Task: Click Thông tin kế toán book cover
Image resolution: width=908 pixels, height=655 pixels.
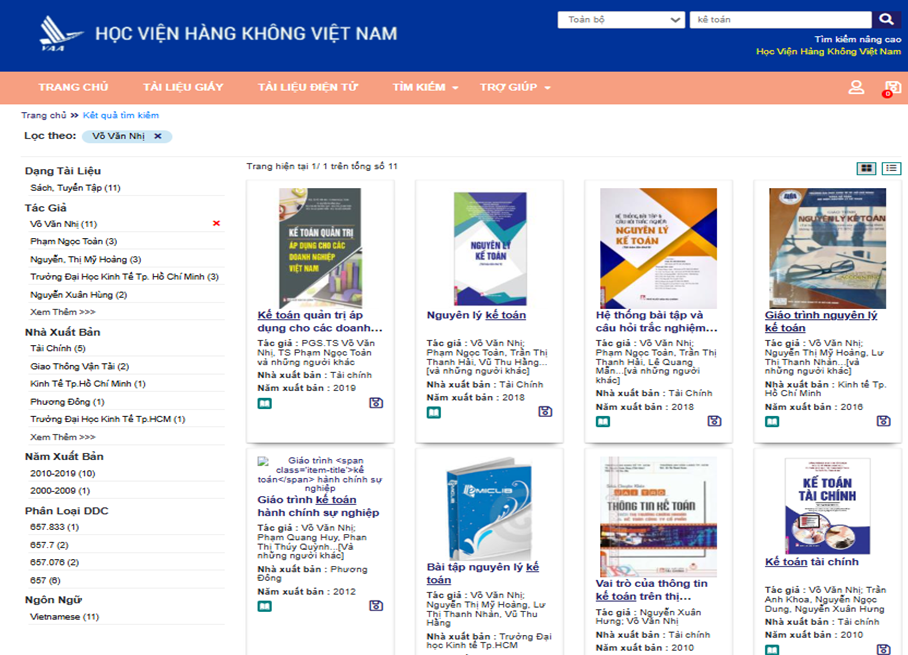Action: (x=658, y=517)
